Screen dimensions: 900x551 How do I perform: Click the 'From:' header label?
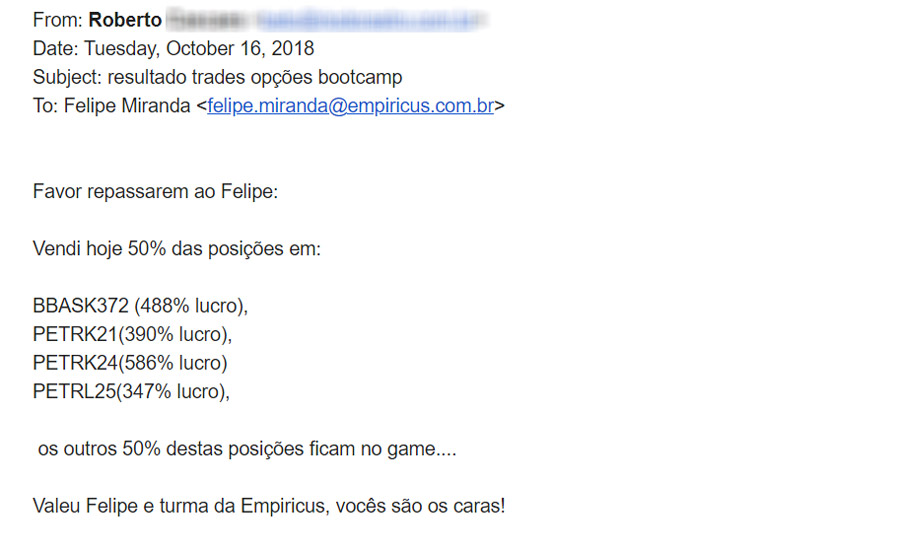point(58,20)
